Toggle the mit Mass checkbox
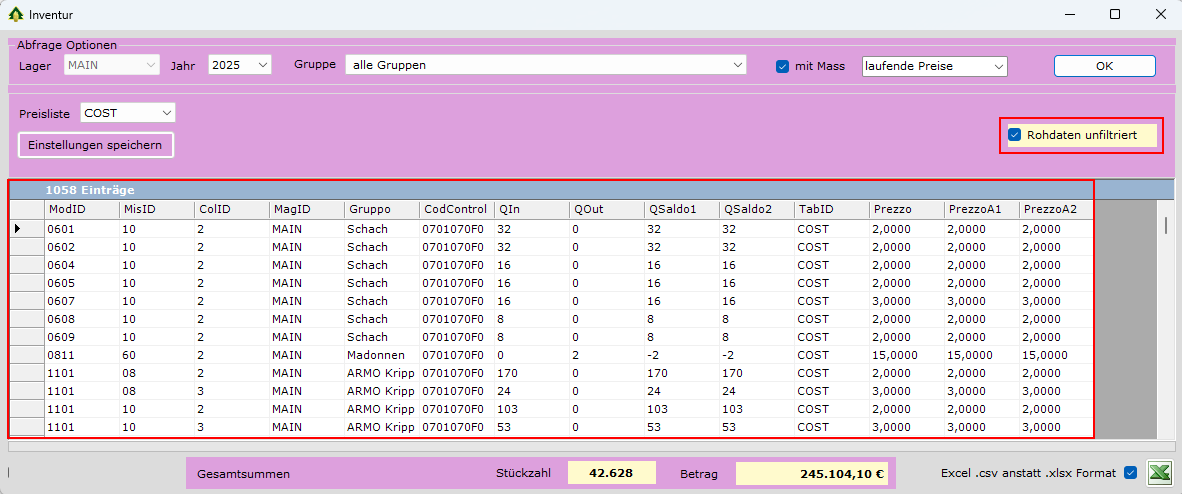Viewport: 1182px width, 494px height. click(783, 67)
